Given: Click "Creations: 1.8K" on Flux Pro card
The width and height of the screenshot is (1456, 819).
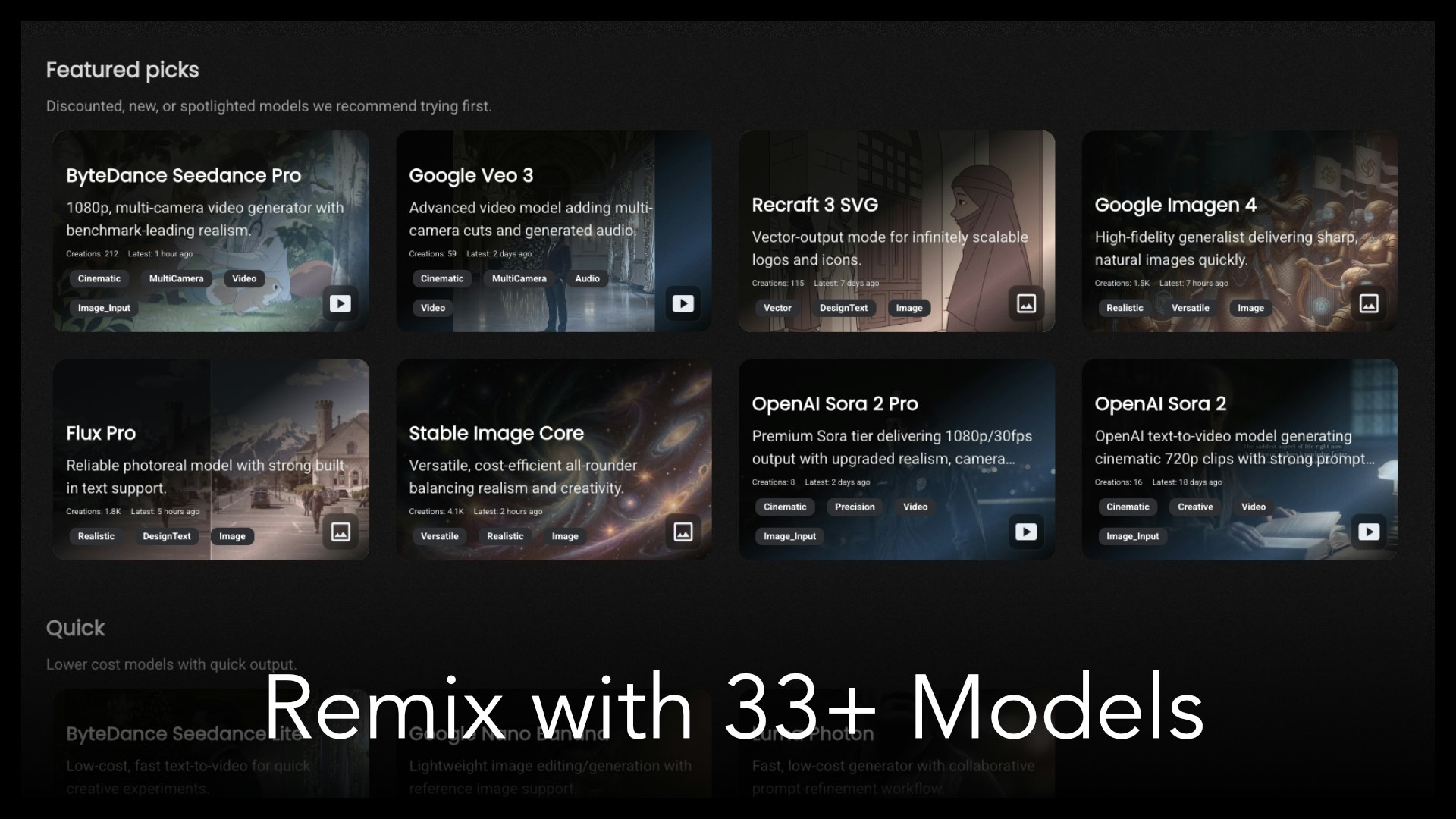Looking at the screenshot, I should [93, 512].
